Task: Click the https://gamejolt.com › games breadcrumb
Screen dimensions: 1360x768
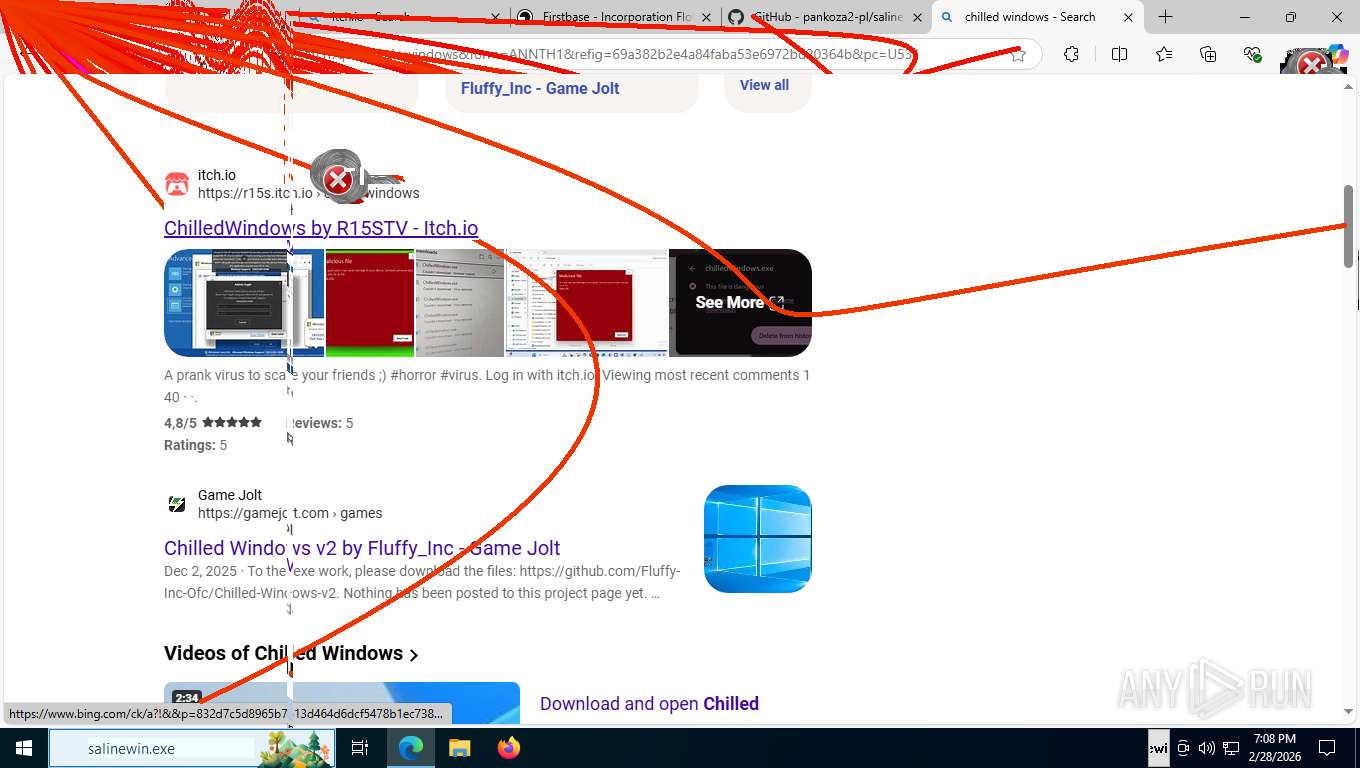Action: [290, 513]
